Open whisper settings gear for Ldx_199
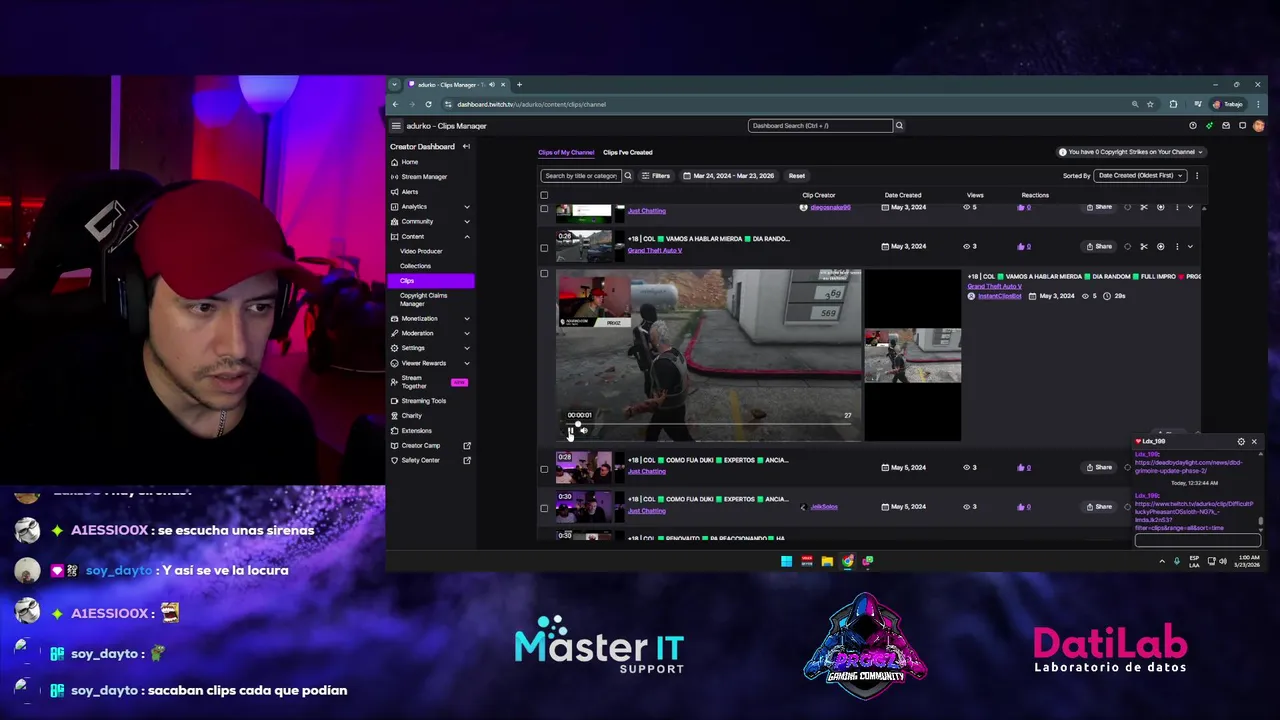This screenshot has width=1280, height=720. tap(1241, 441)
